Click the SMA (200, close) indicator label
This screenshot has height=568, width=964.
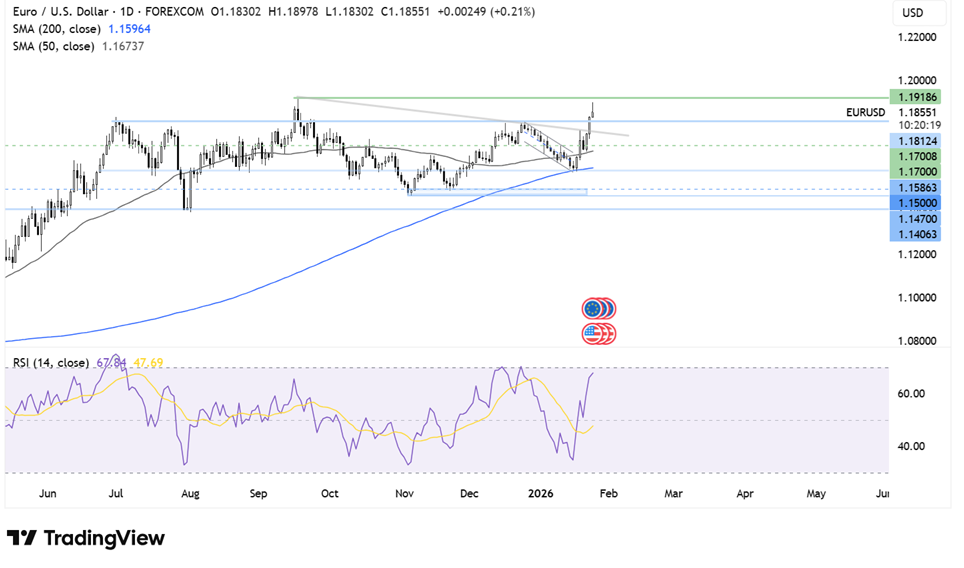(57, 29)
